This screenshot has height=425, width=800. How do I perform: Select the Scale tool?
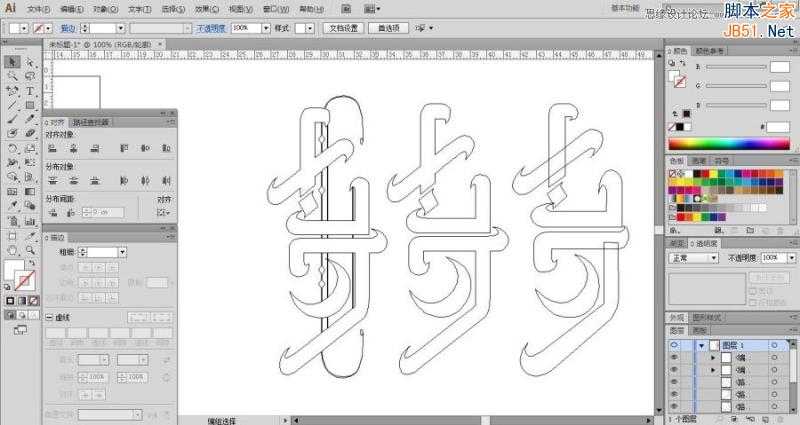tap(30, 148)
